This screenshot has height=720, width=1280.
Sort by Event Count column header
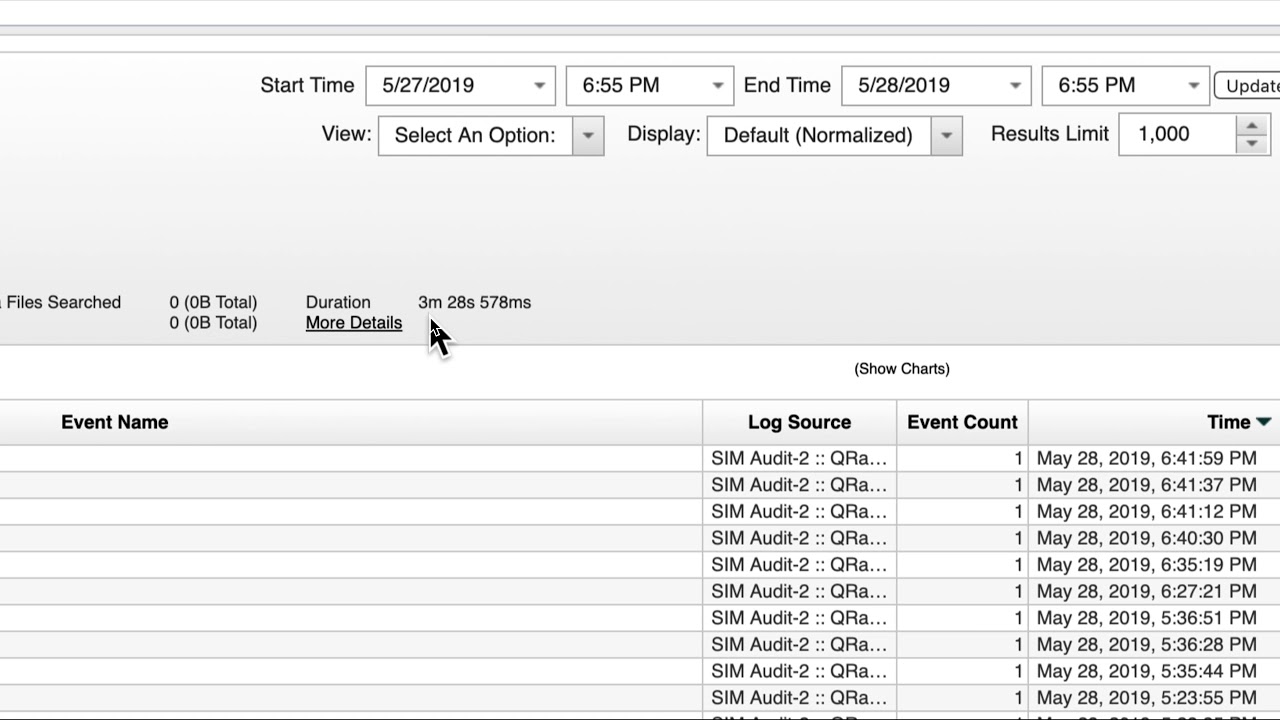click(x=962, y=422)
